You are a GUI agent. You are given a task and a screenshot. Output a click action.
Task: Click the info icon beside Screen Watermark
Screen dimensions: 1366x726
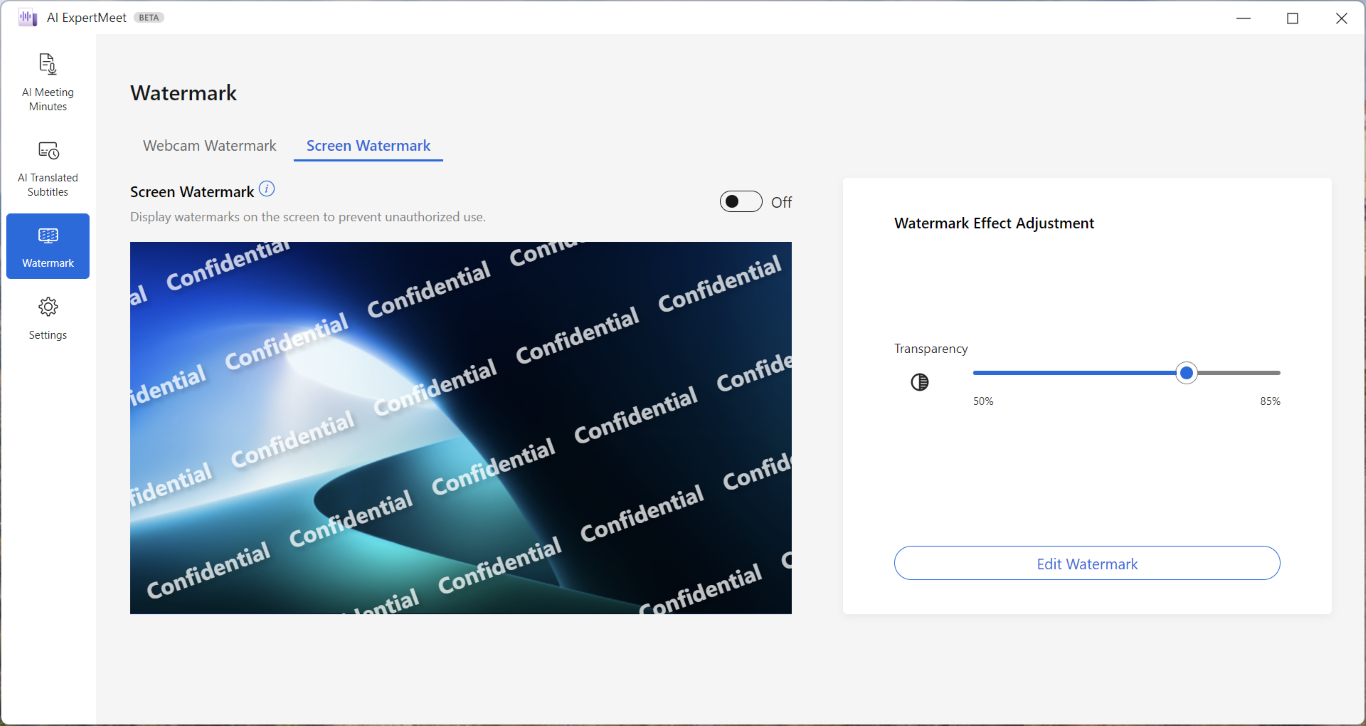pos(267,189)
